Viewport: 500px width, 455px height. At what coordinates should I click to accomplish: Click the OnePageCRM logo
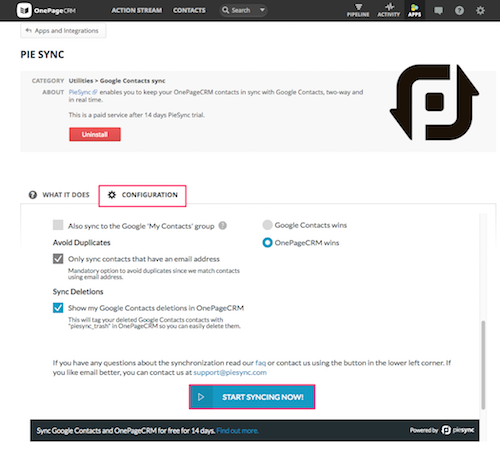pyautogui.click(x=46, y=10)
